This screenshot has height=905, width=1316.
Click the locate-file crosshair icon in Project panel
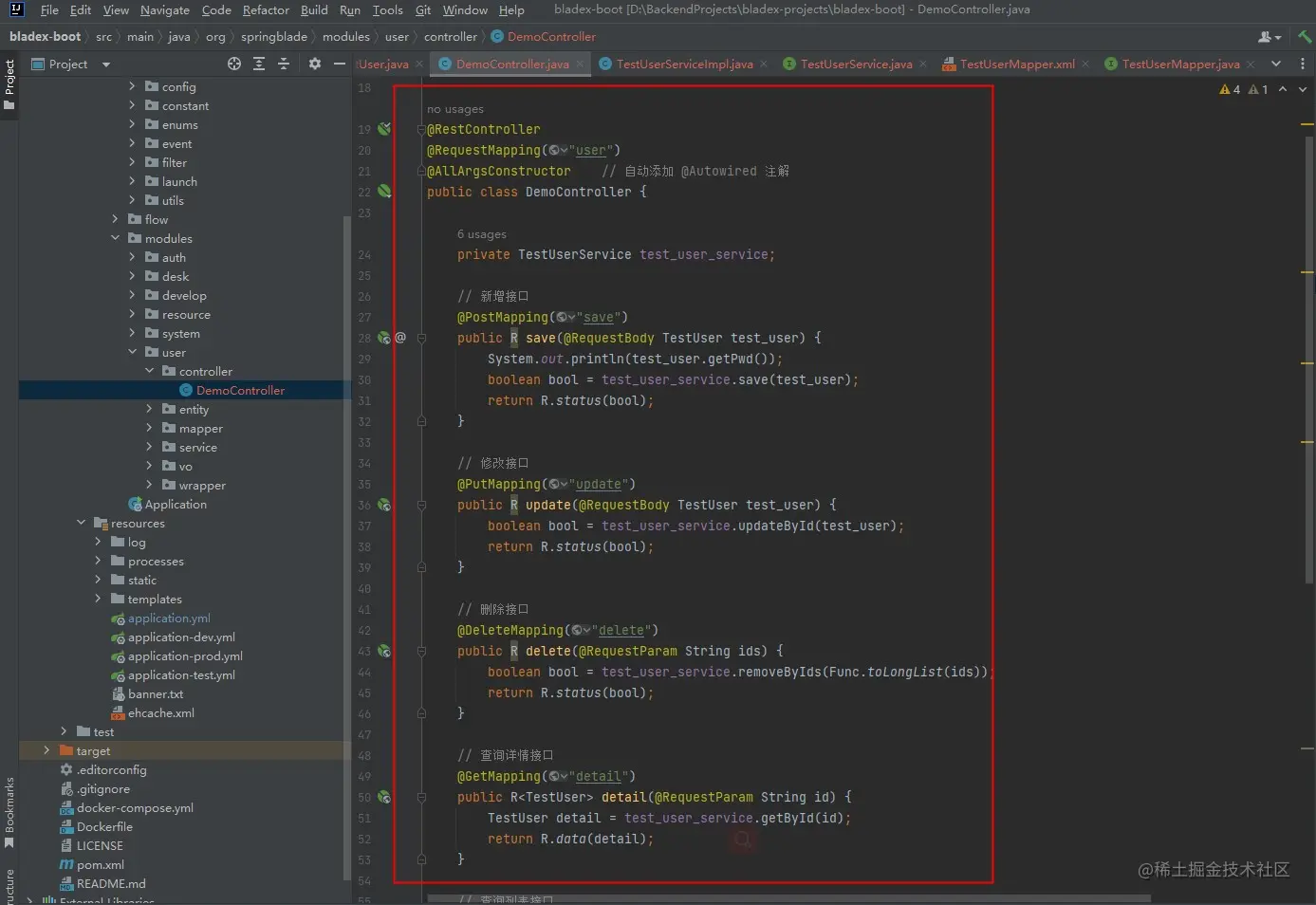click(234, 64)
